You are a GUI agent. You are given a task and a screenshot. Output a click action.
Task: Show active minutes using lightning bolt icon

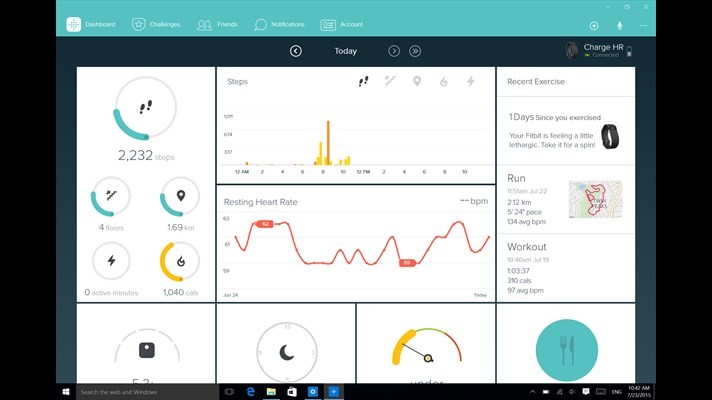pos(470,81)
